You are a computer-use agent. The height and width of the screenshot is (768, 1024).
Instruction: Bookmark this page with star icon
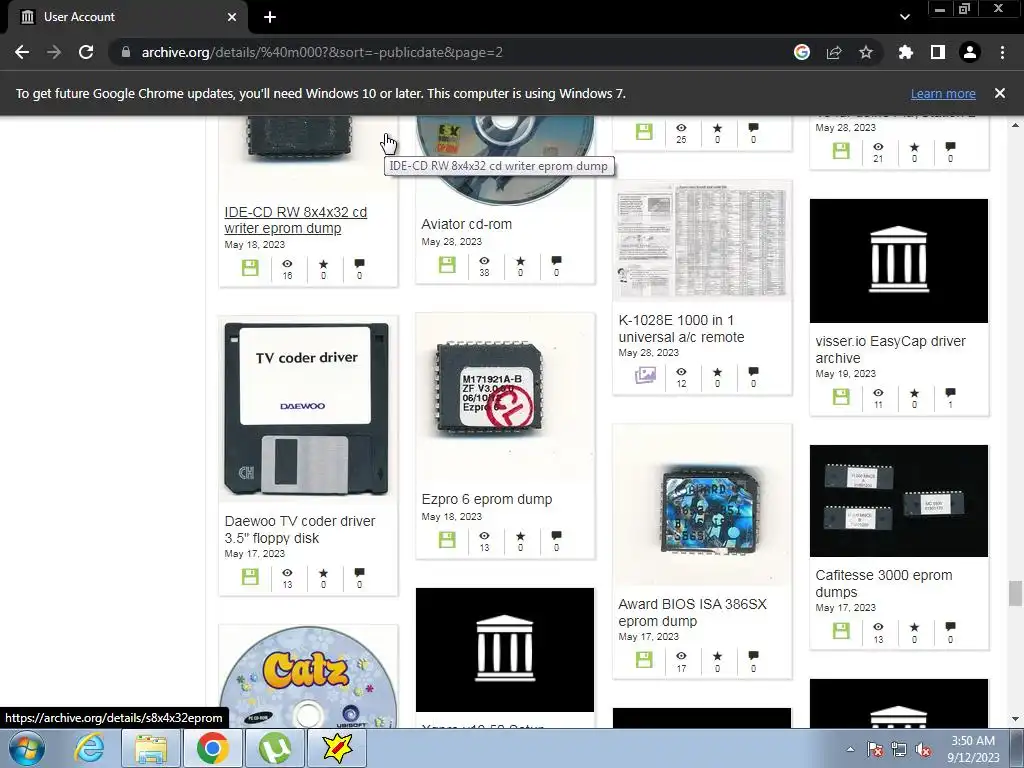pyautogui.click(x=866, y=52)
